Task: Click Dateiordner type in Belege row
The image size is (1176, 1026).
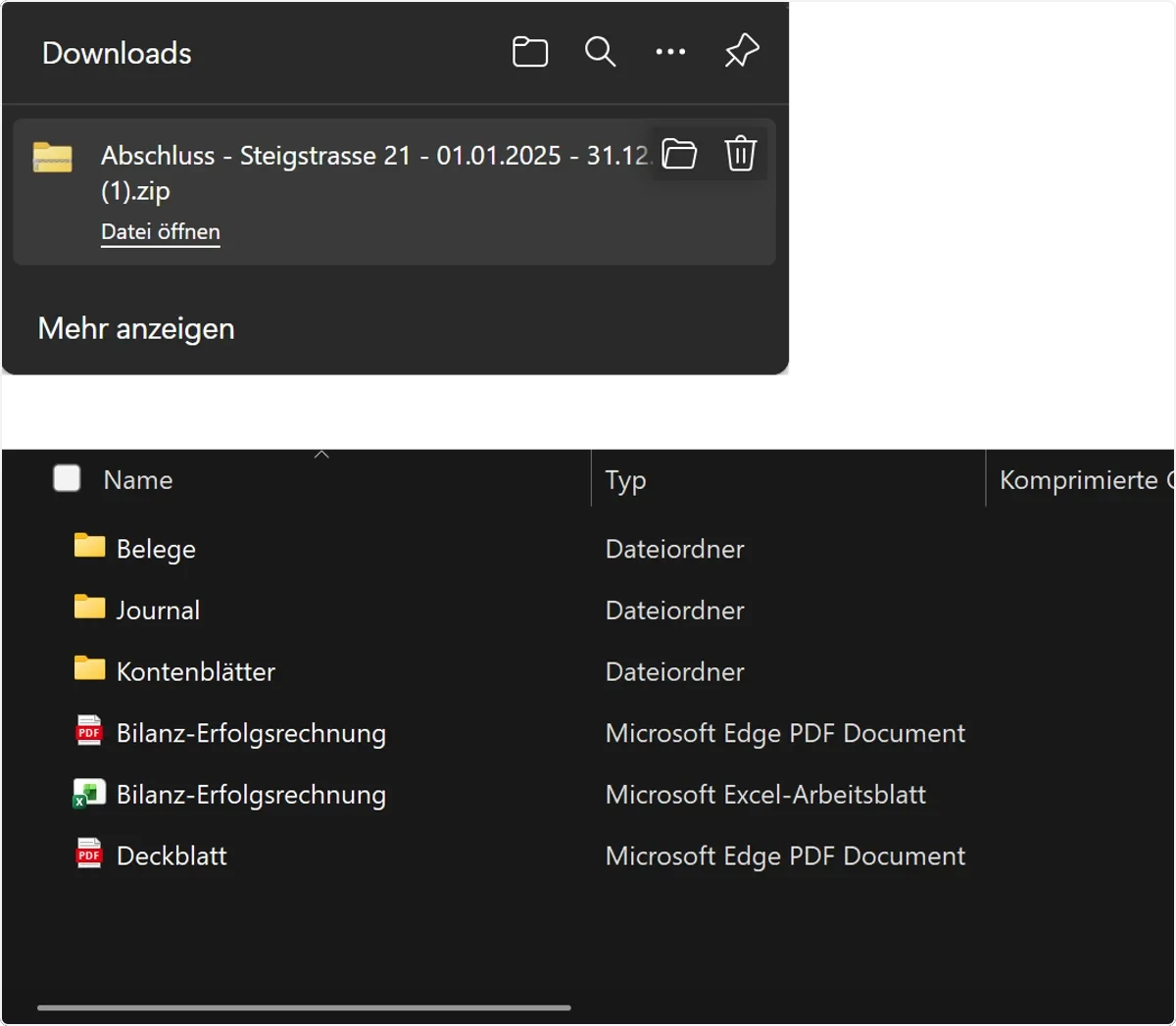Action: pyautogui.click(x=675, y=549)
